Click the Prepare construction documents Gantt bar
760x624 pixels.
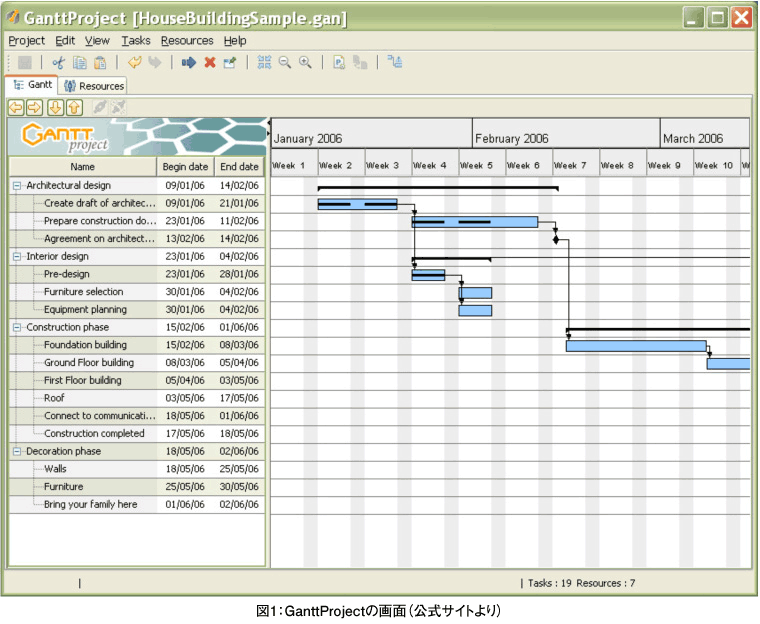(x=475, y=222)
